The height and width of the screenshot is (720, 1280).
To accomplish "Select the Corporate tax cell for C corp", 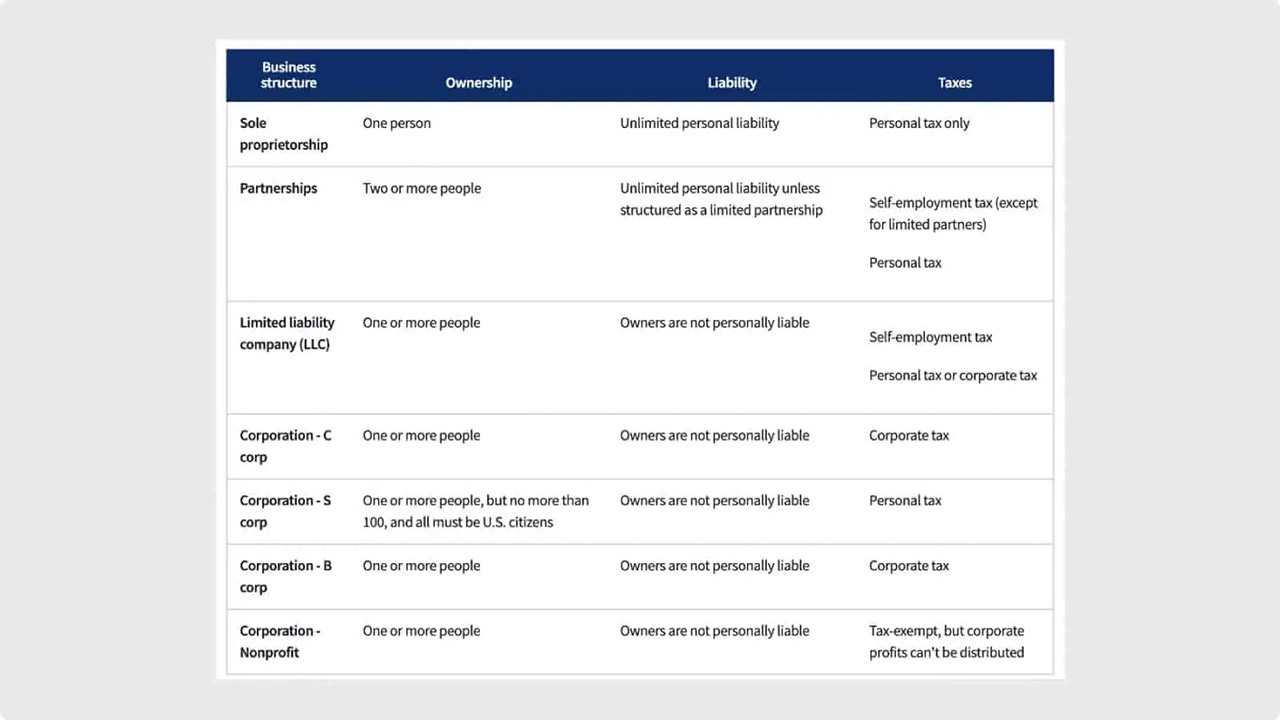I will [908, 435].
